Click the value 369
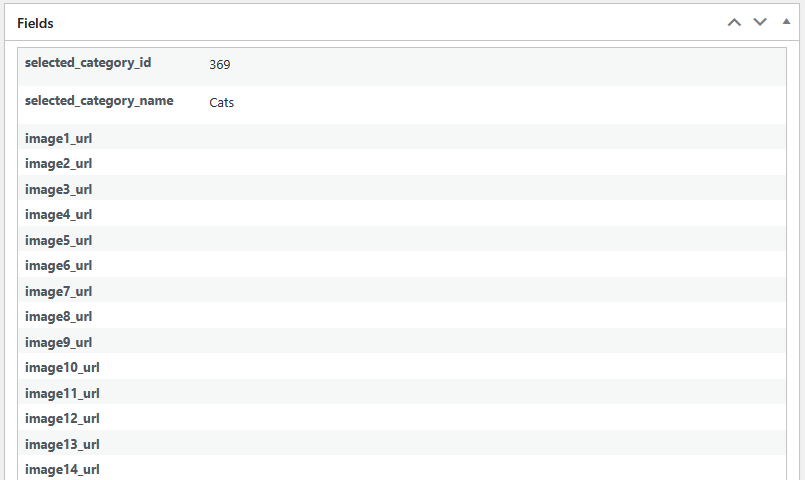Image resolution: width=805 pixels, height=480 pixels. [220, 64]
